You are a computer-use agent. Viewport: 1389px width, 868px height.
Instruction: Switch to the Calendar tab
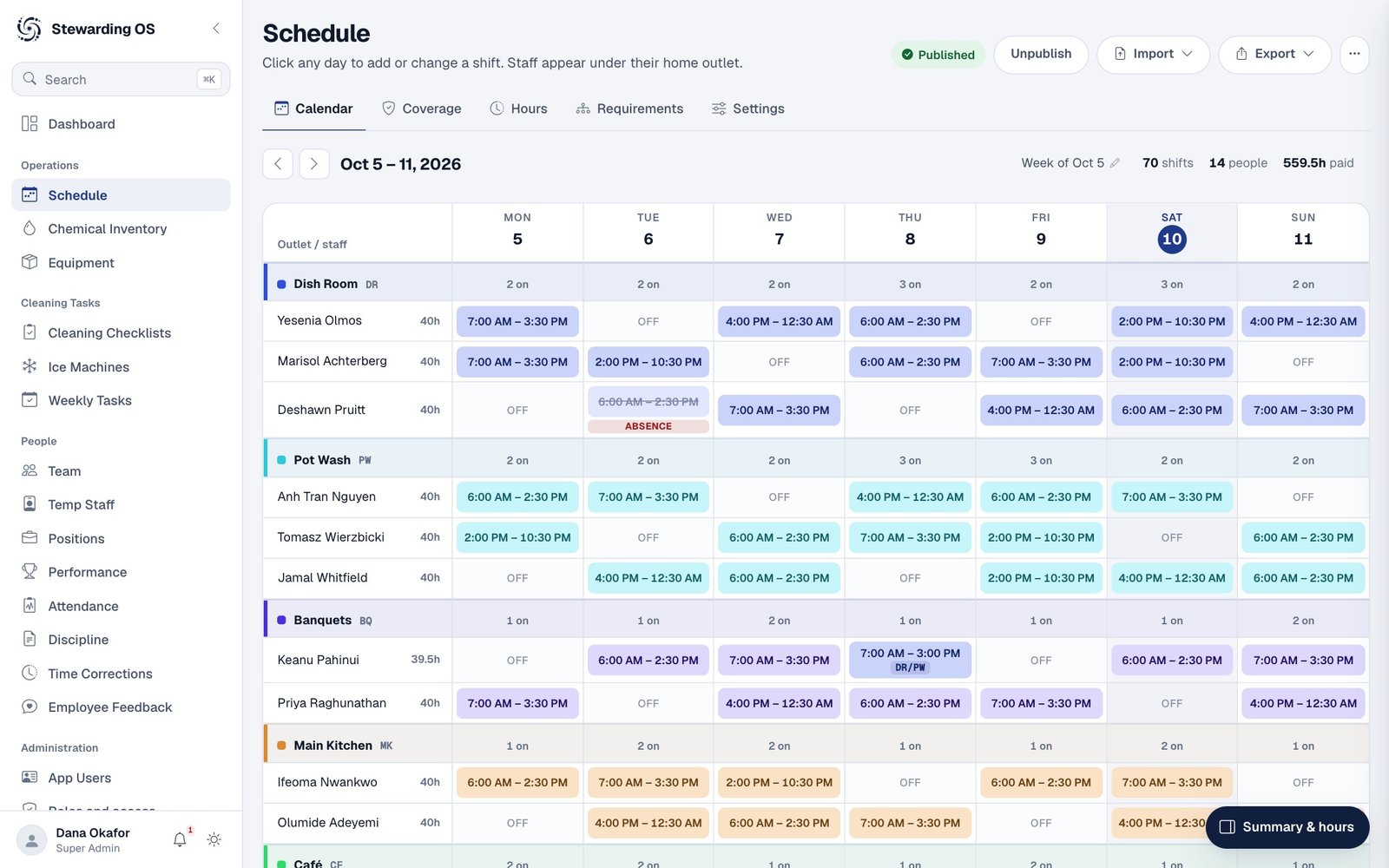point(313,108)
